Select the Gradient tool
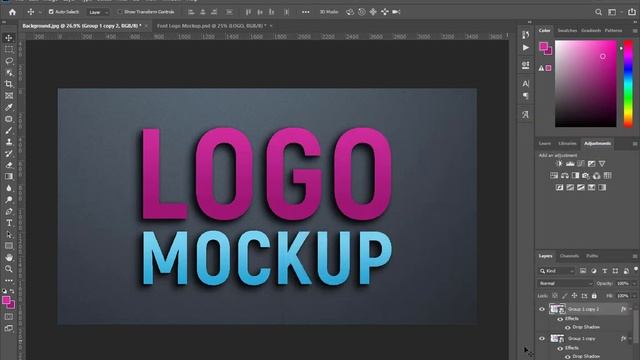This screenshot has width=640, height=360. coord(9,177)
